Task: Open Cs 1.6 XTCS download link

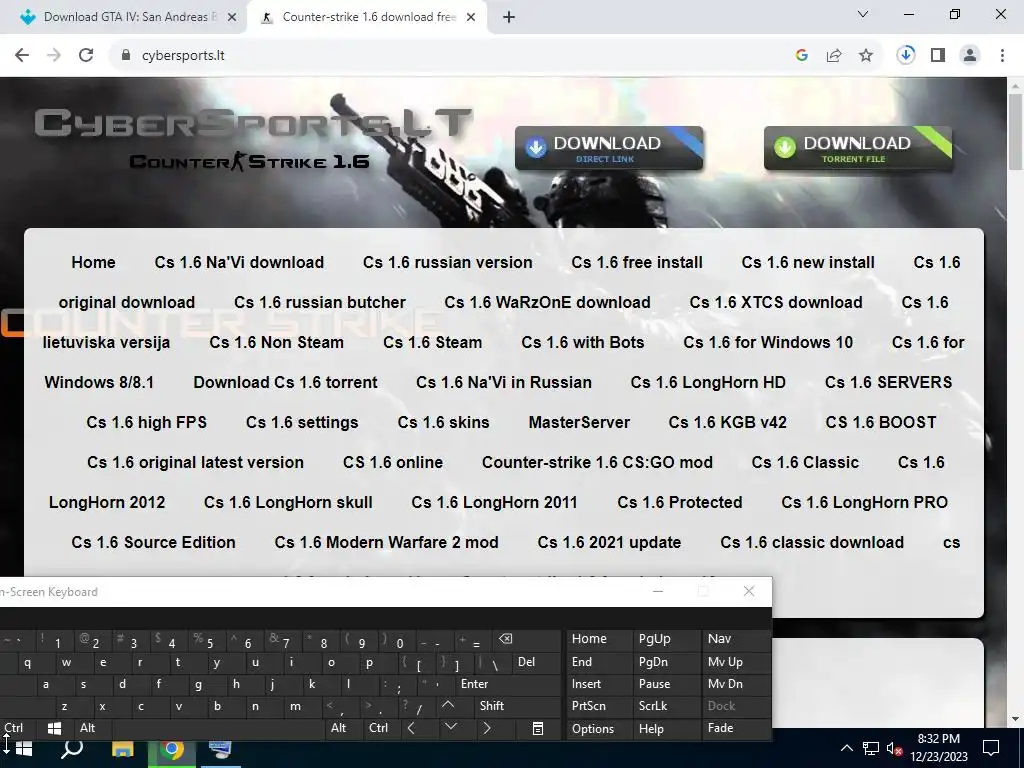Action: 776,302
